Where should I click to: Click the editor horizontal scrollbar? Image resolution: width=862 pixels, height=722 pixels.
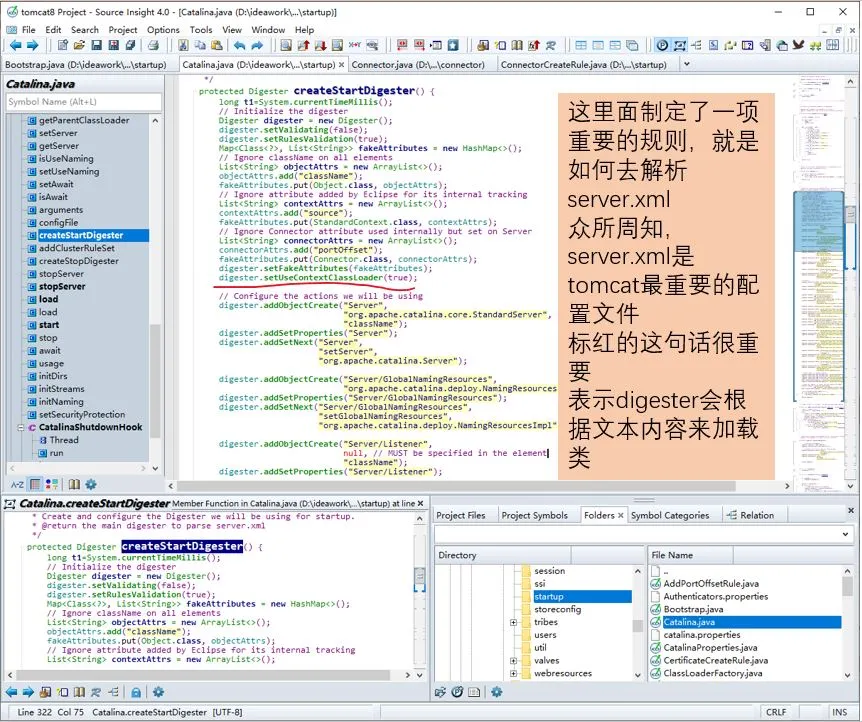pyautogui.click(x=456, y=486)
